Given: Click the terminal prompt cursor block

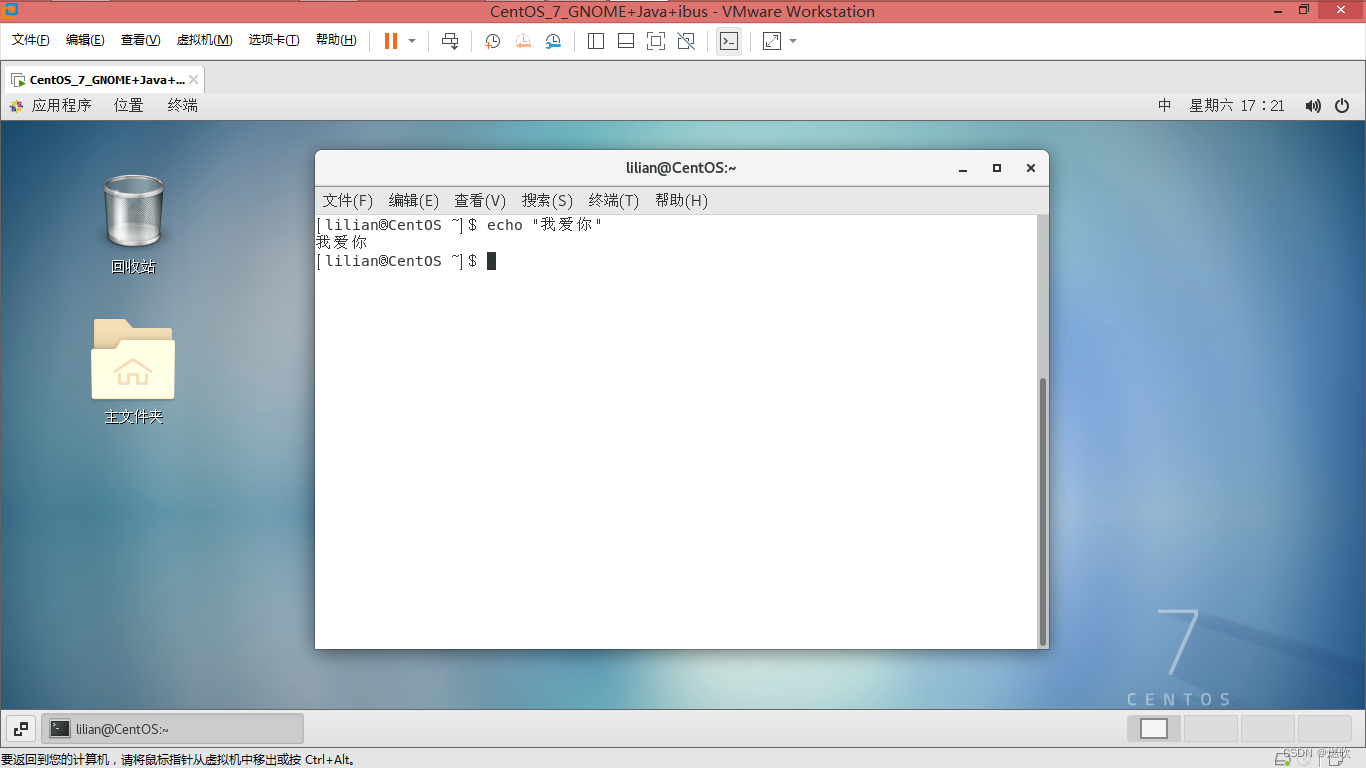Looking at the screenshot, I should point(491,261).
